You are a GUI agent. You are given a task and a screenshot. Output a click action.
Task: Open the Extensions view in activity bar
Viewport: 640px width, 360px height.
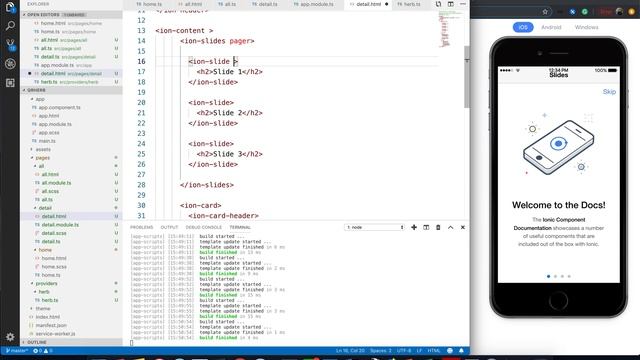(10, 83)
